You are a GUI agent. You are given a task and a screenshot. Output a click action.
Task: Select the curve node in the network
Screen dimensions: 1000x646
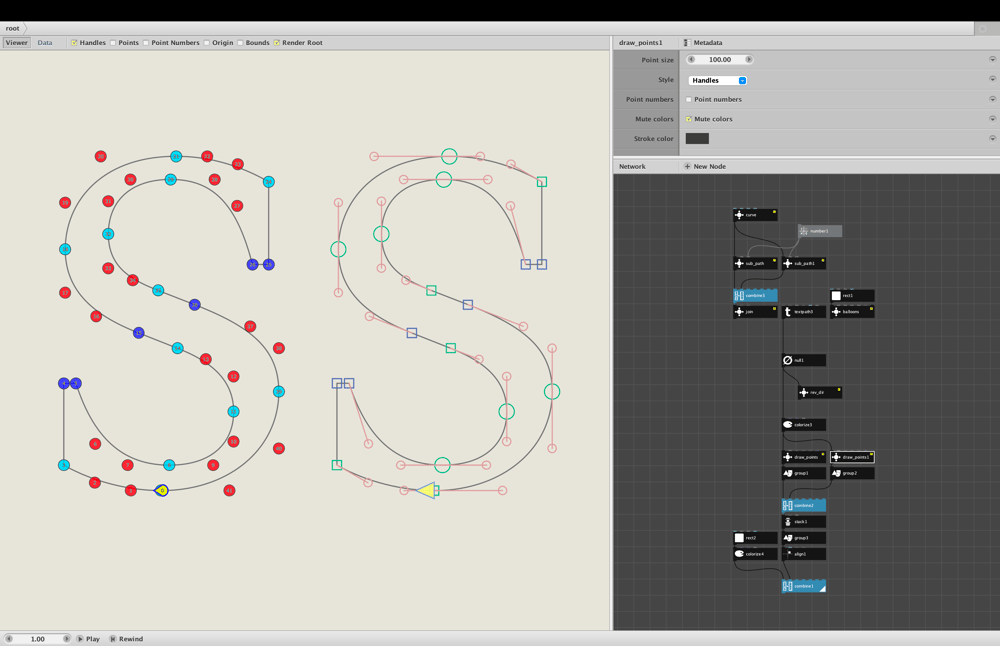coord(755,215)
